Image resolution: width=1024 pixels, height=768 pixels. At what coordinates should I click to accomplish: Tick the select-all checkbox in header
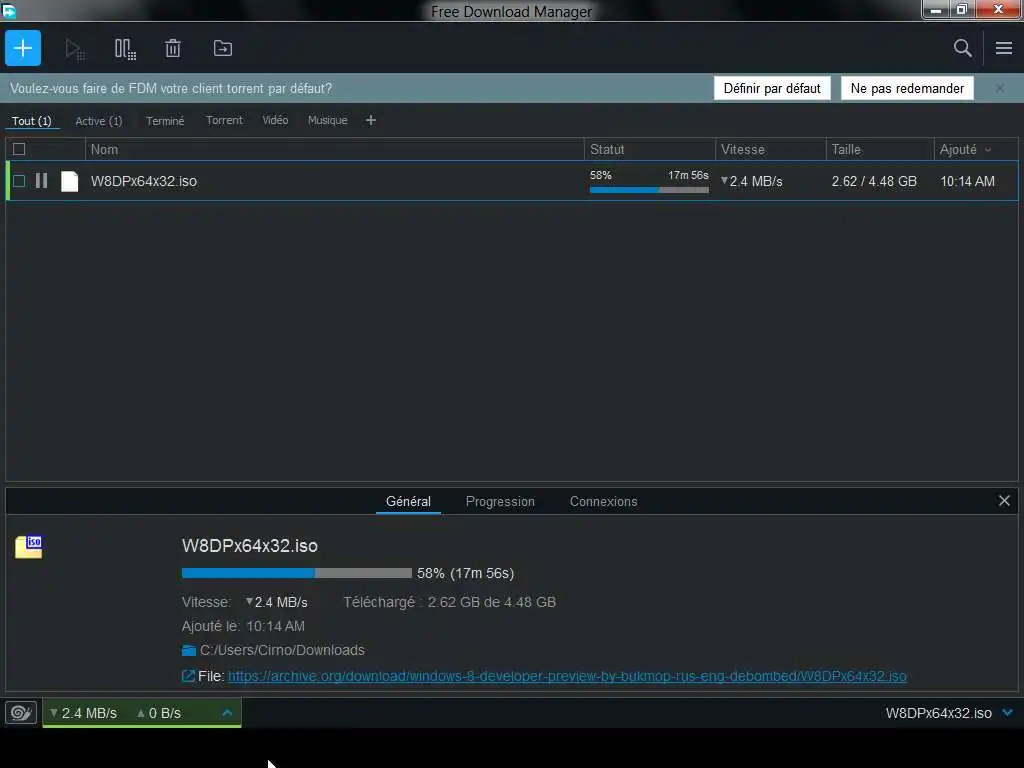click(x=19, y=149)
